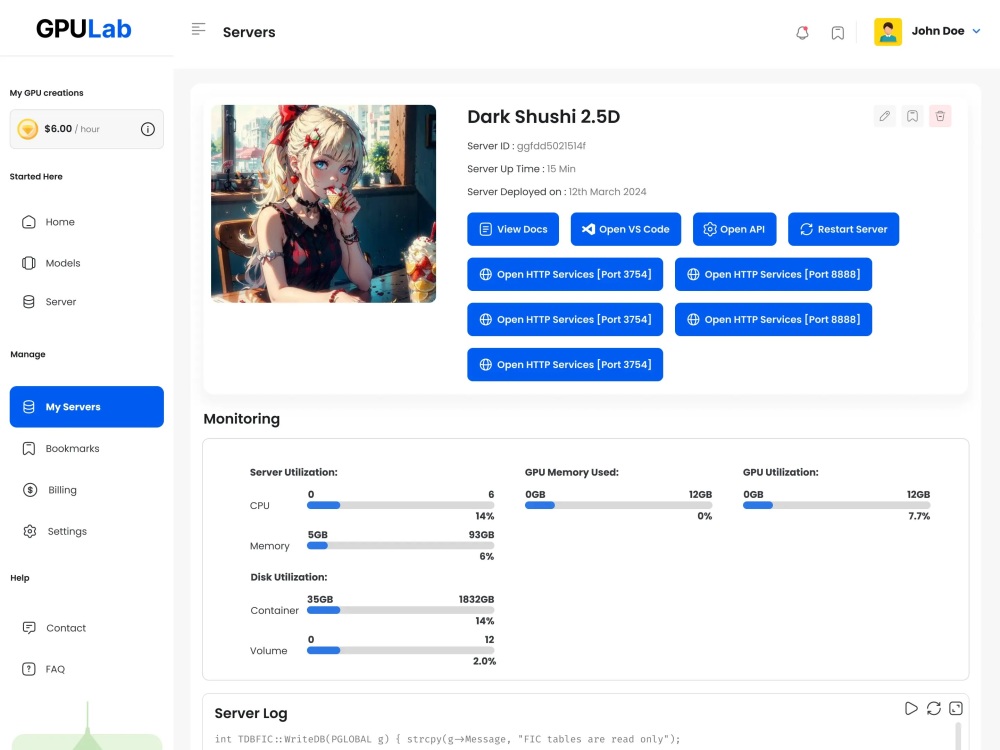Click the GPU Utilization progress bar
Screen dimensions: 1000x750
[x=837, y=505]
